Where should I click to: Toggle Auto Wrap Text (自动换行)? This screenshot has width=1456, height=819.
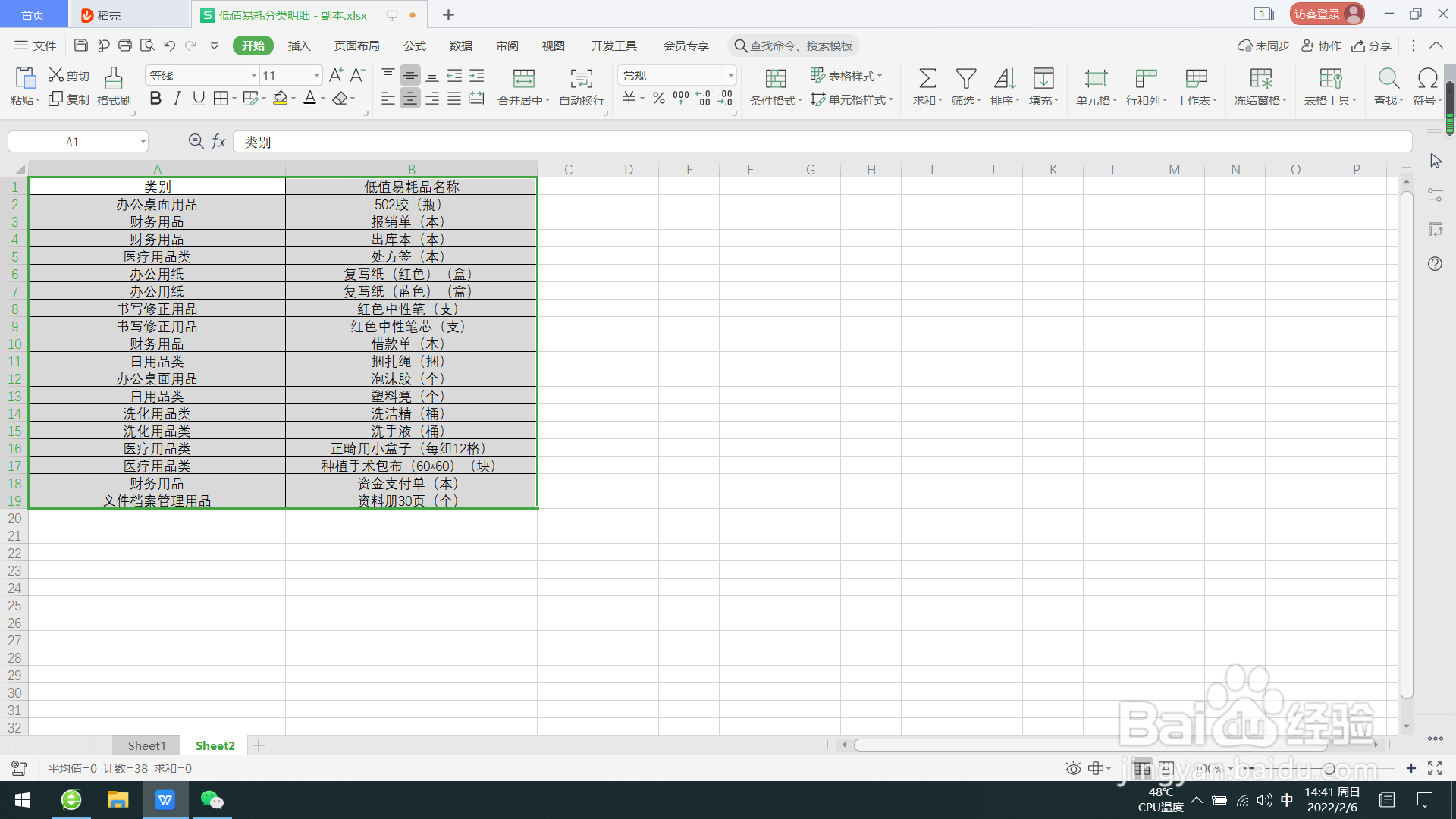coord(581,79)
